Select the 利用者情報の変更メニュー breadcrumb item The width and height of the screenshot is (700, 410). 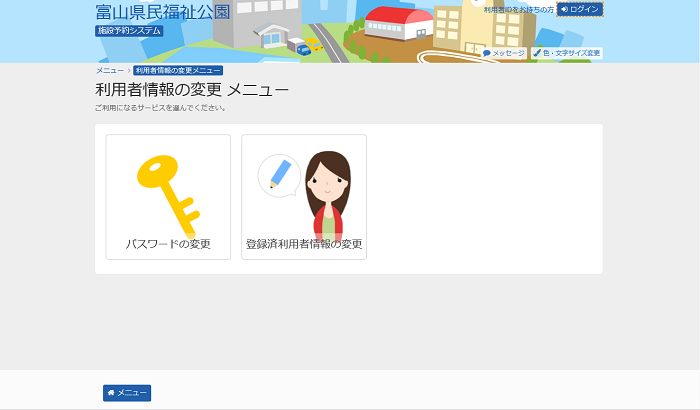tap(178, 71)
